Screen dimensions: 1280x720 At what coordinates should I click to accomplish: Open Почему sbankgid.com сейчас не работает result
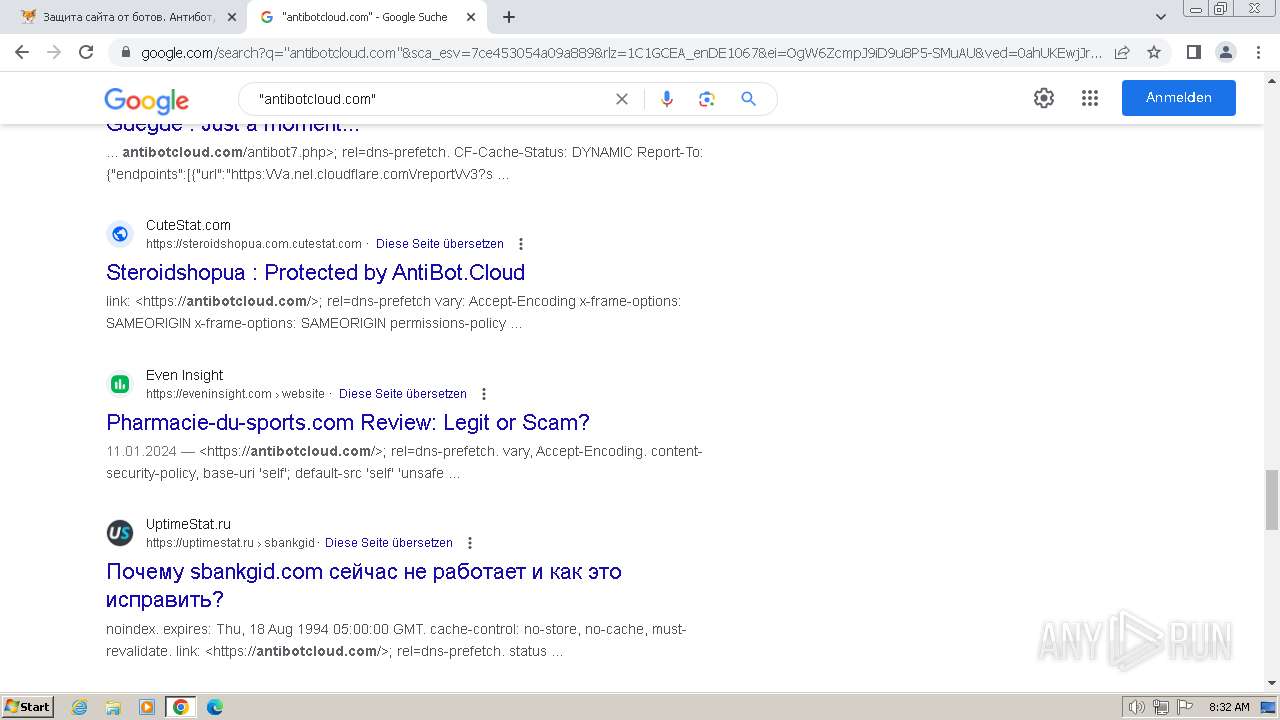[364, 586]
